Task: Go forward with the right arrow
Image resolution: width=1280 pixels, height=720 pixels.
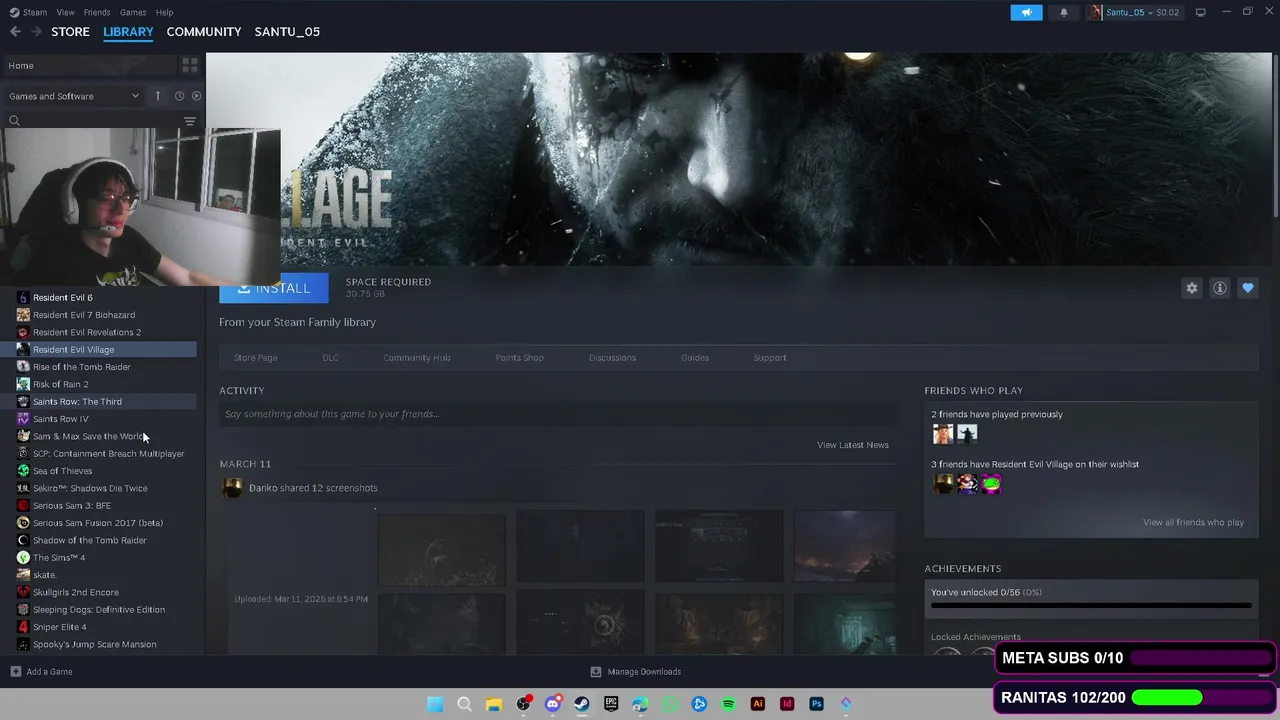Action: tap(37, 32)
